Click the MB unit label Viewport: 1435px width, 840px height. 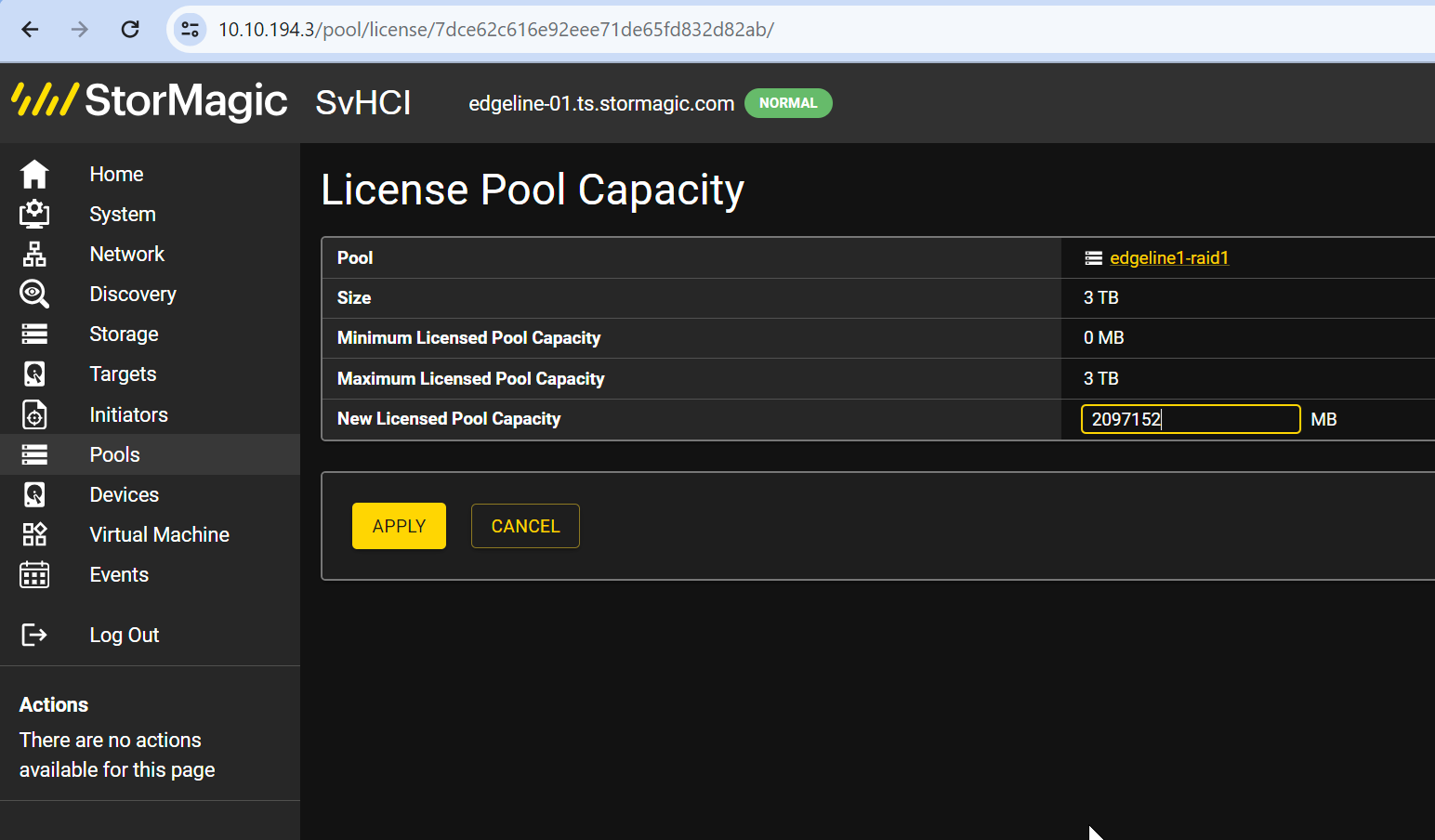pos(1323,419)
